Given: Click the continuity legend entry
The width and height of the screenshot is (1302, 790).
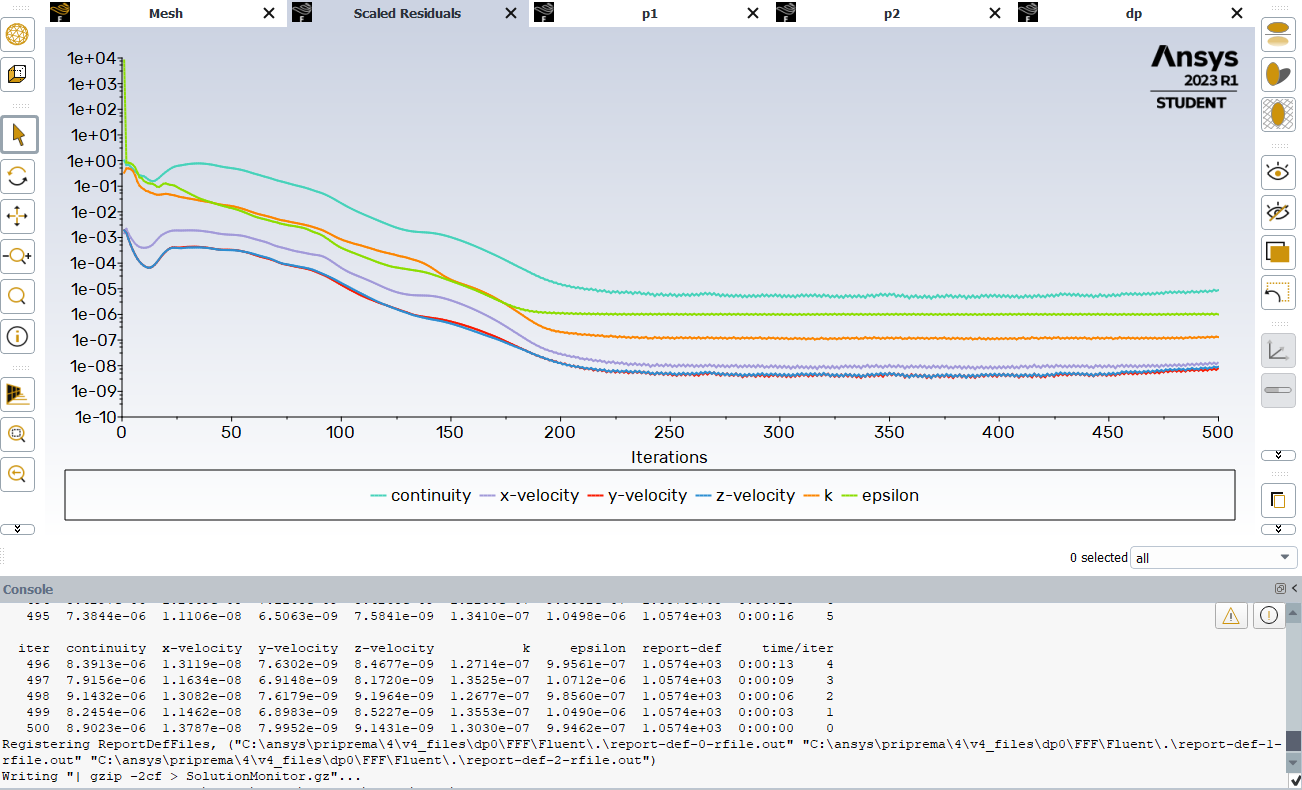Looking at the screenshot, I should click(x=420, y=495).
